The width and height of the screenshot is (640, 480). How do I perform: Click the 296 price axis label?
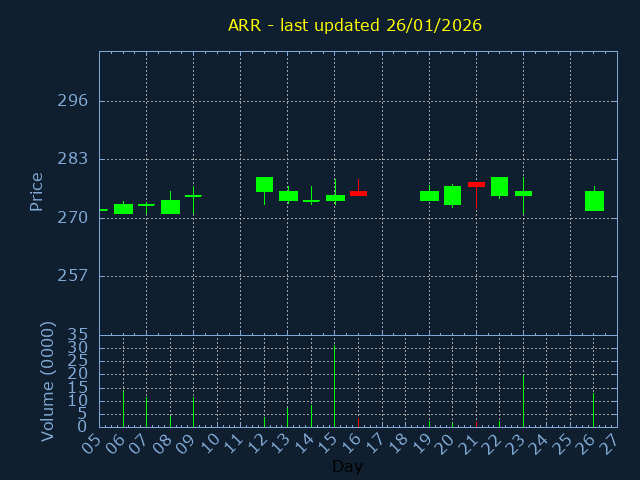click(72, 101)
